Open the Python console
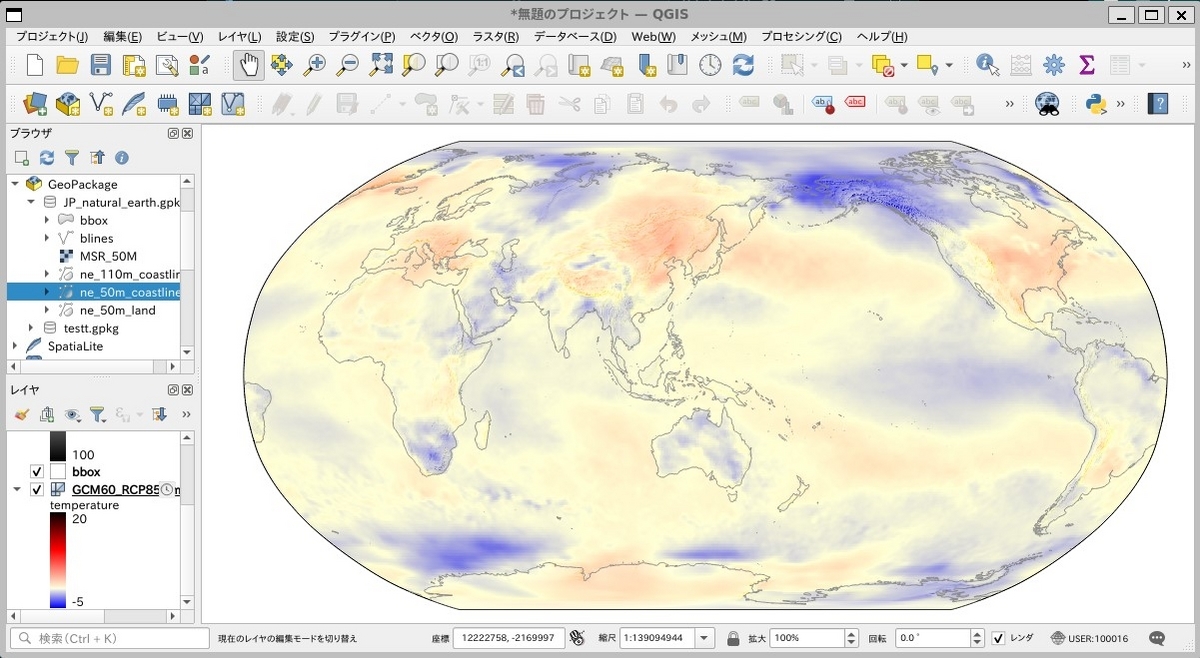This screenshot has width=1200, height=658. tap(1095, 103)
